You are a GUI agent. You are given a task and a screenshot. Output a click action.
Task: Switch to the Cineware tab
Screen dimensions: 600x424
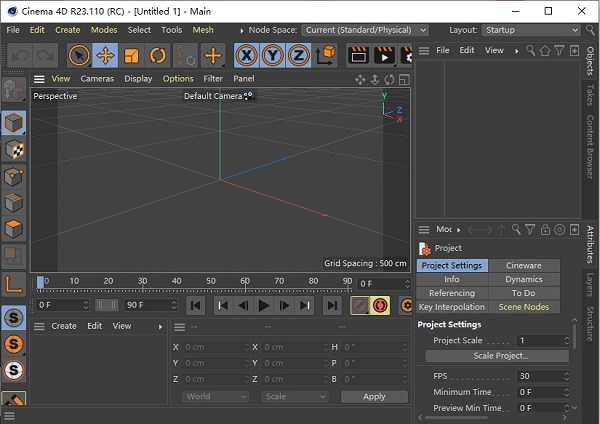click(523, 265)
